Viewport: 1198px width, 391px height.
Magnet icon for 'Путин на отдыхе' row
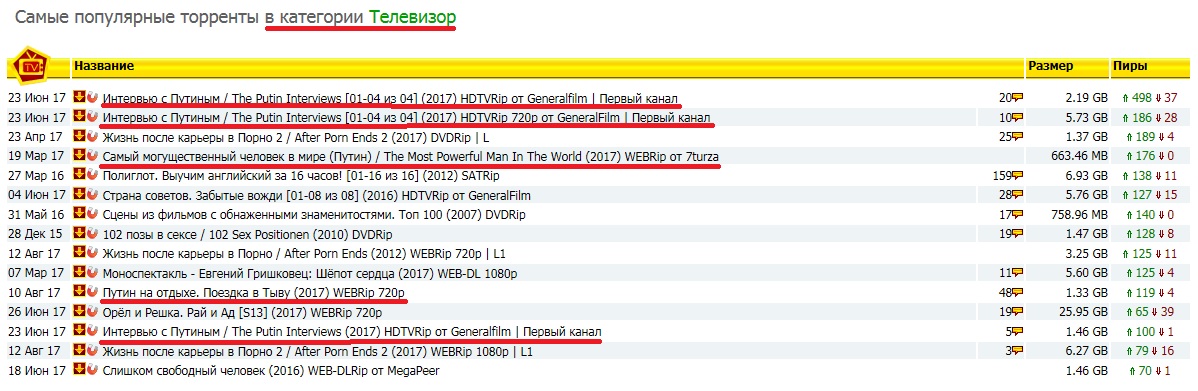pos(92,292)
